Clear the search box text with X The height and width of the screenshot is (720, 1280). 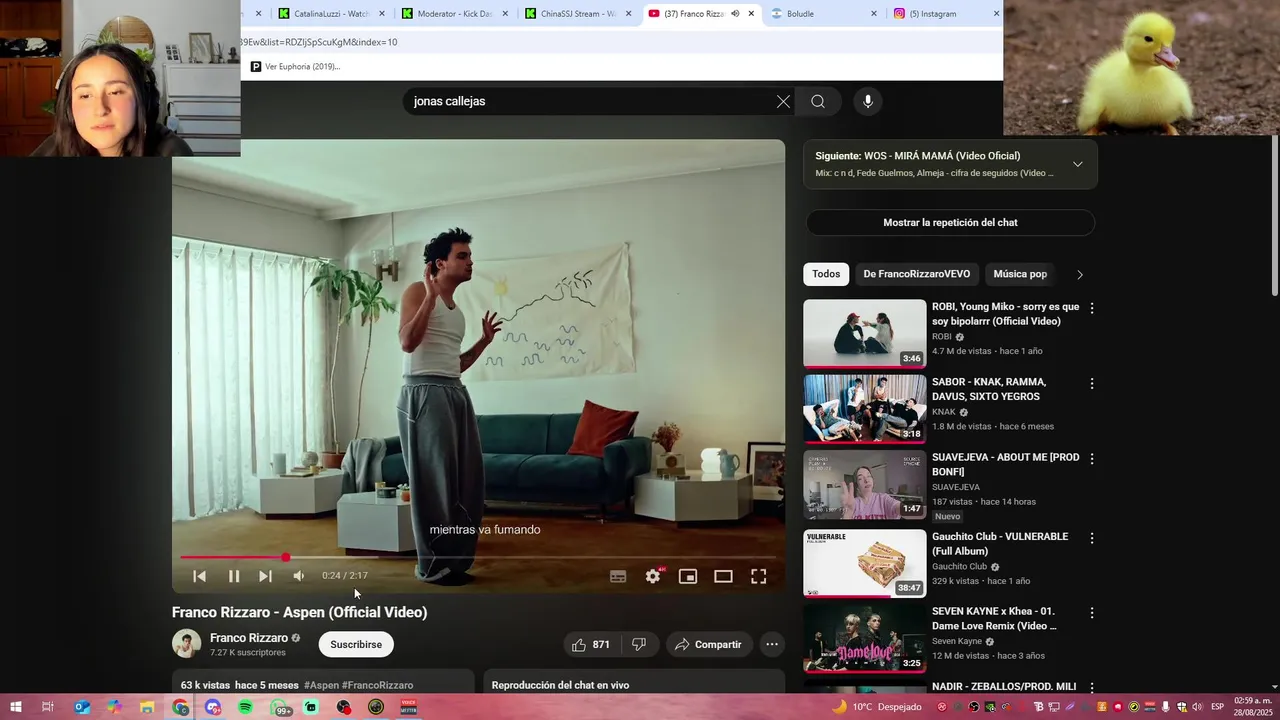783,101
